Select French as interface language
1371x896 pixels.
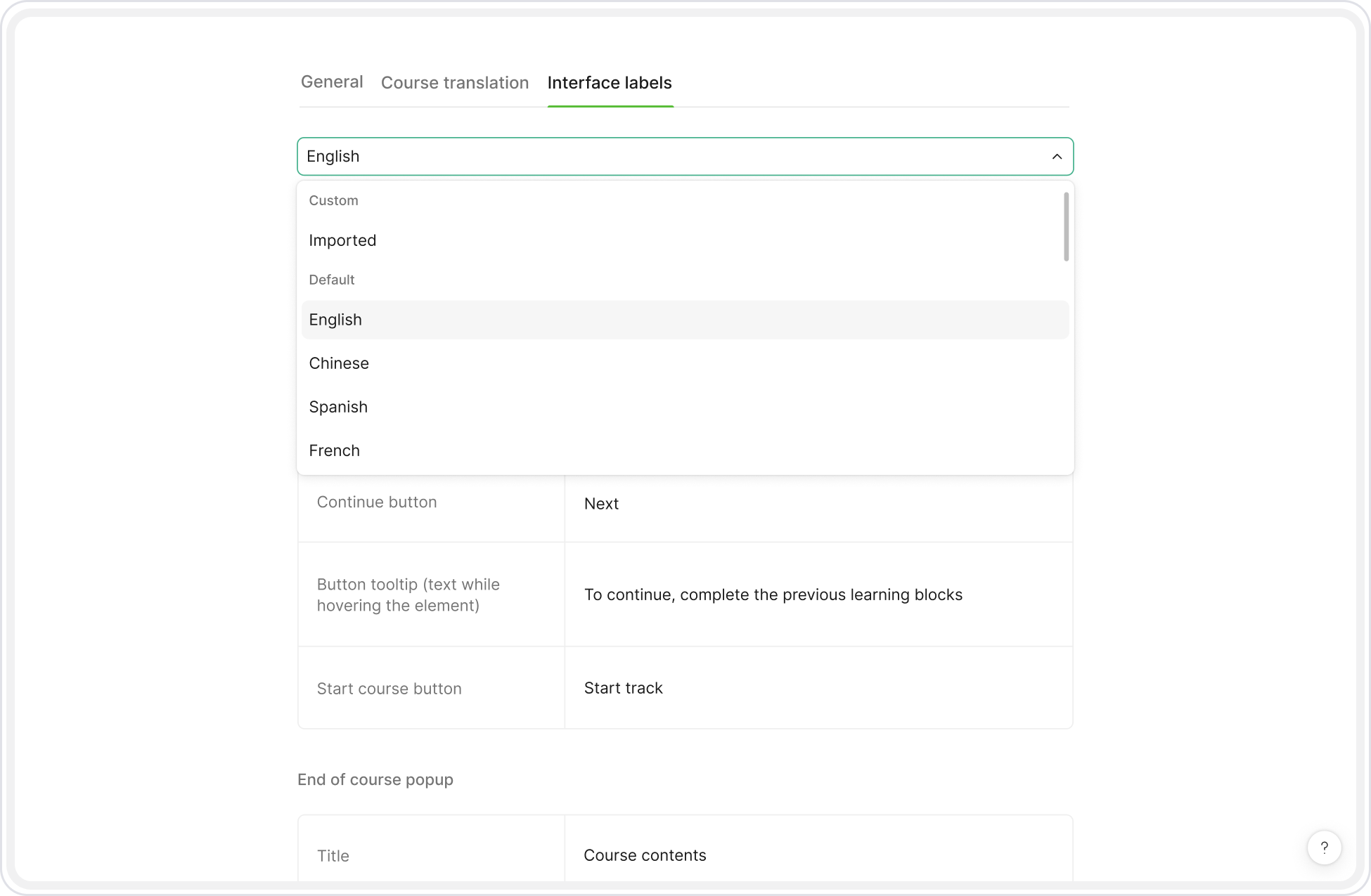click(334, 450)
